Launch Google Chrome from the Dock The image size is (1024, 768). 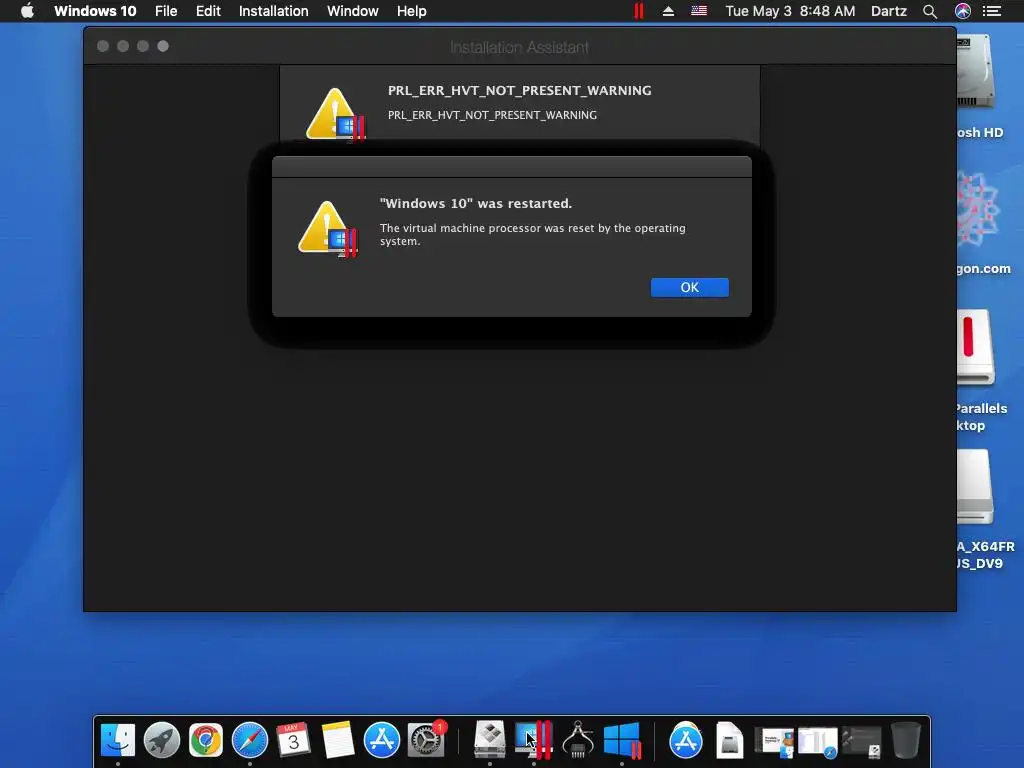[206, 740]
